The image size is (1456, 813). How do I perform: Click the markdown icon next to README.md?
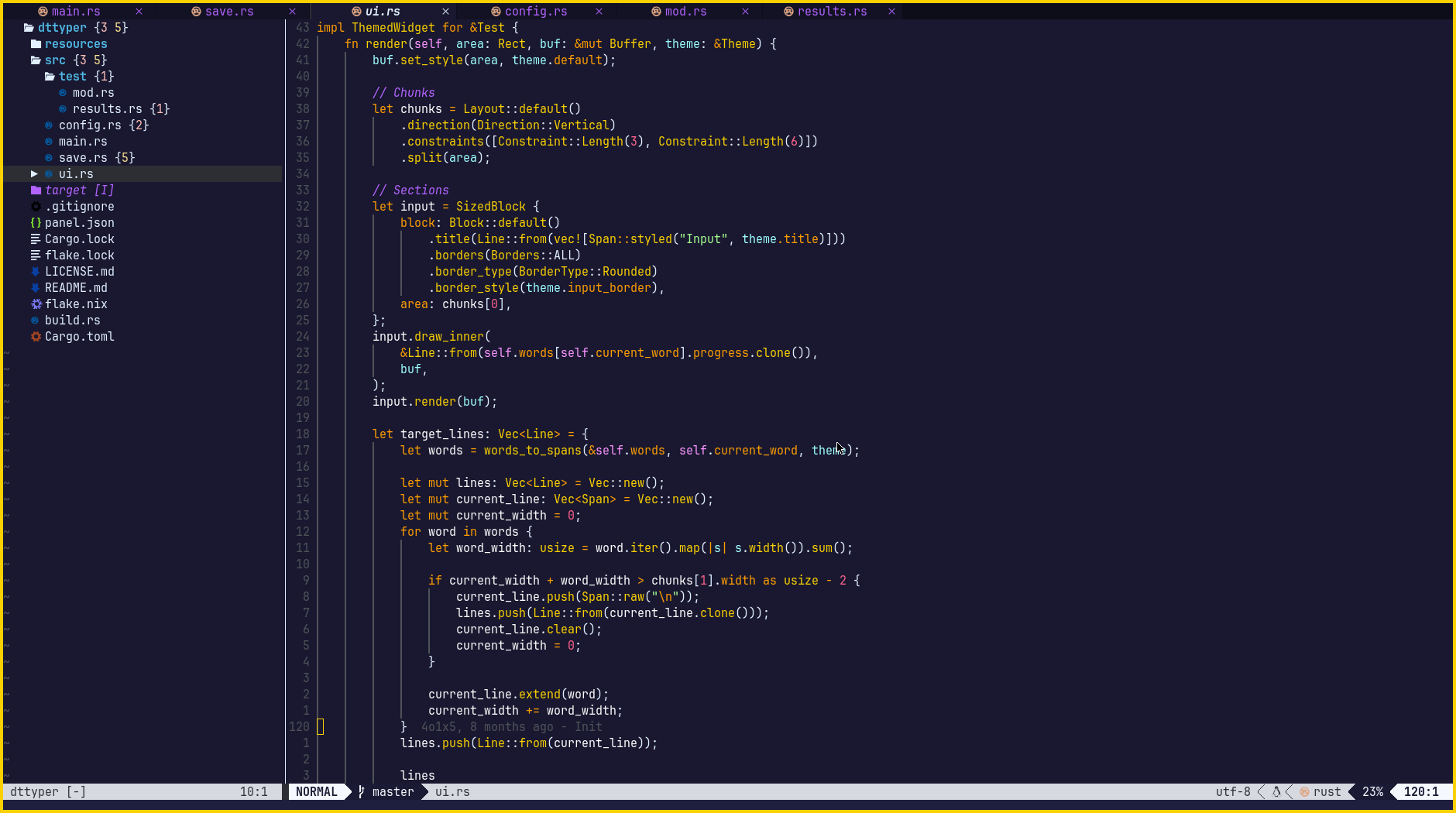point(36,288)
